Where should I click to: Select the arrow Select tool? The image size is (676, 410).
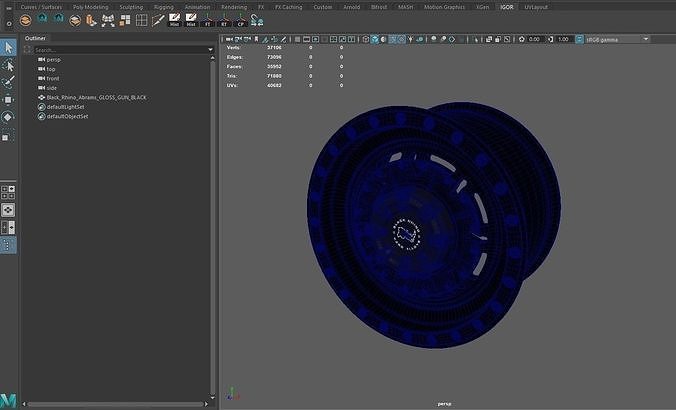pos(8,47)
